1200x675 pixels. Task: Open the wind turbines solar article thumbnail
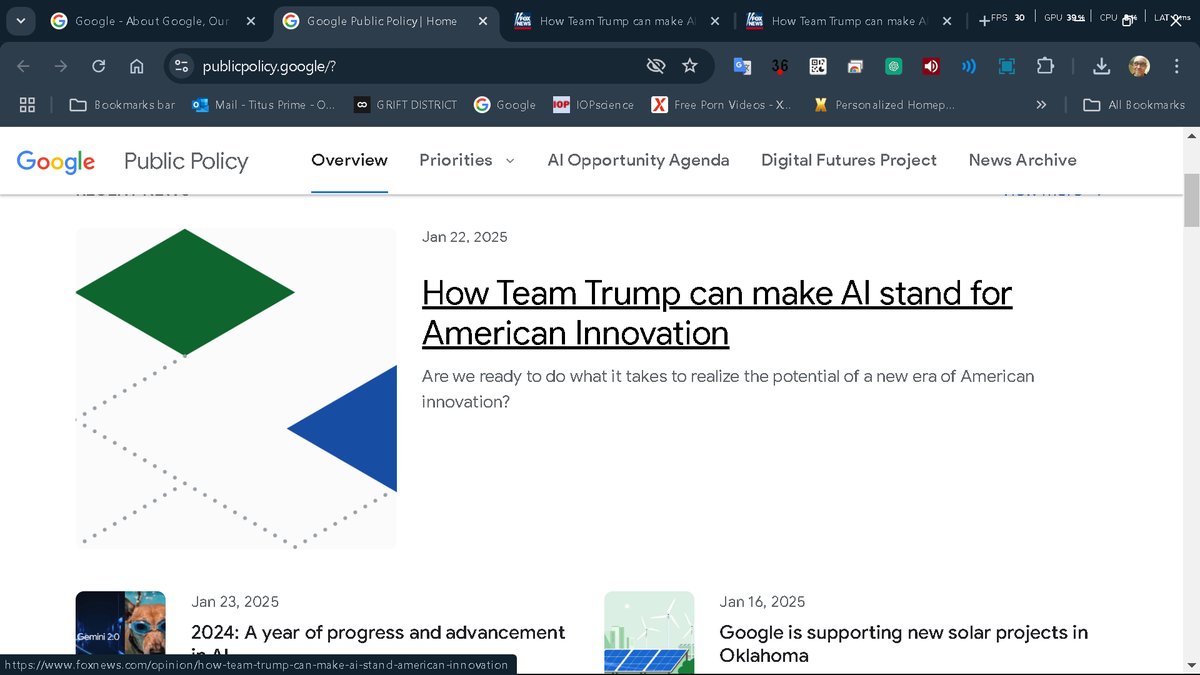649,632
